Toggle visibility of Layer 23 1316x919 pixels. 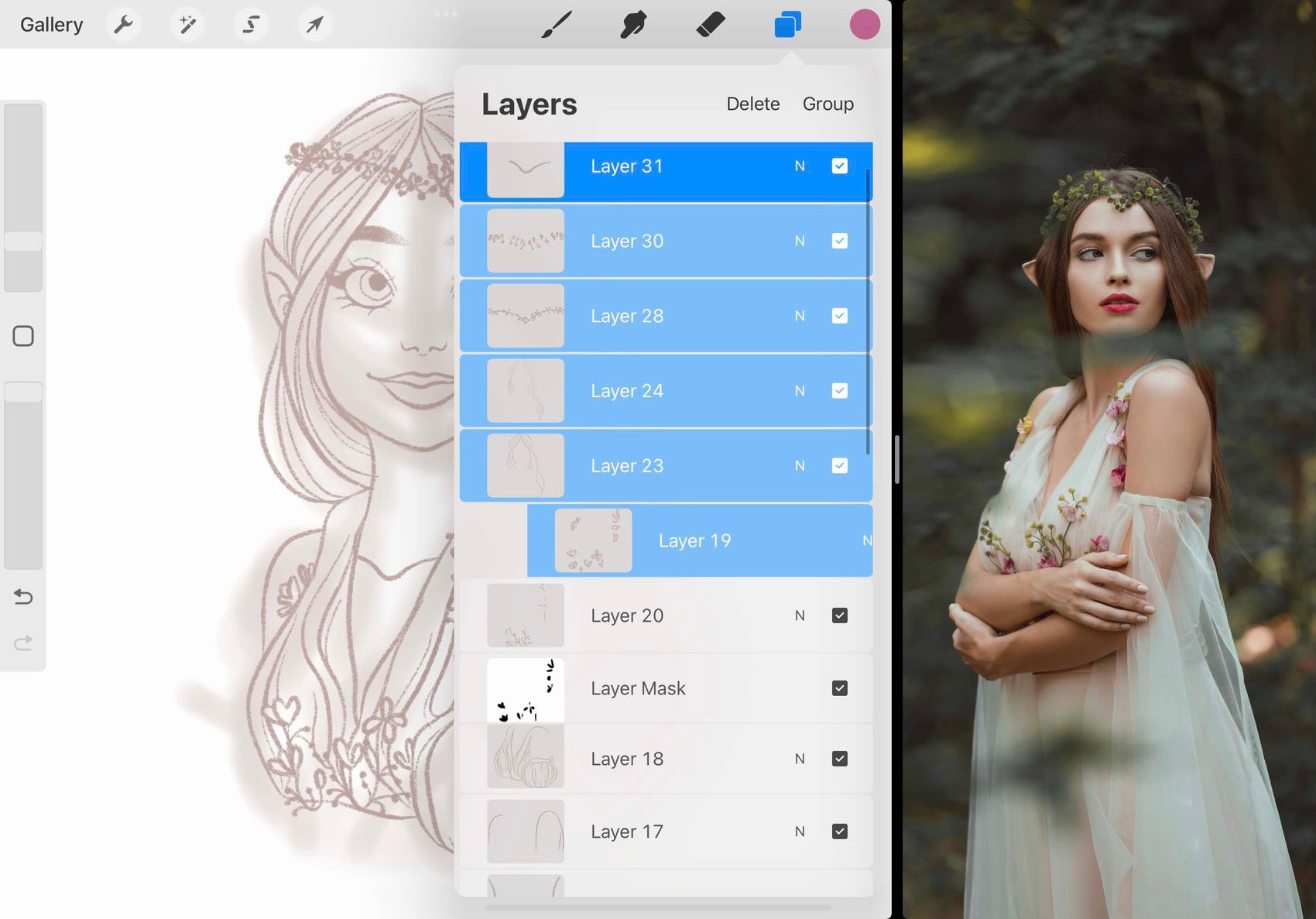pos(840,465)
